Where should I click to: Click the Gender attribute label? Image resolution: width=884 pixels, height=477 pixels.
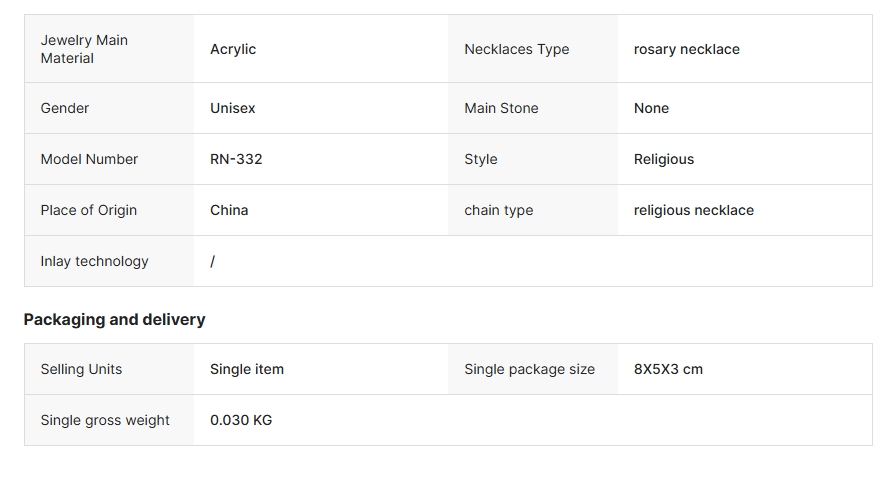(65, 108)
